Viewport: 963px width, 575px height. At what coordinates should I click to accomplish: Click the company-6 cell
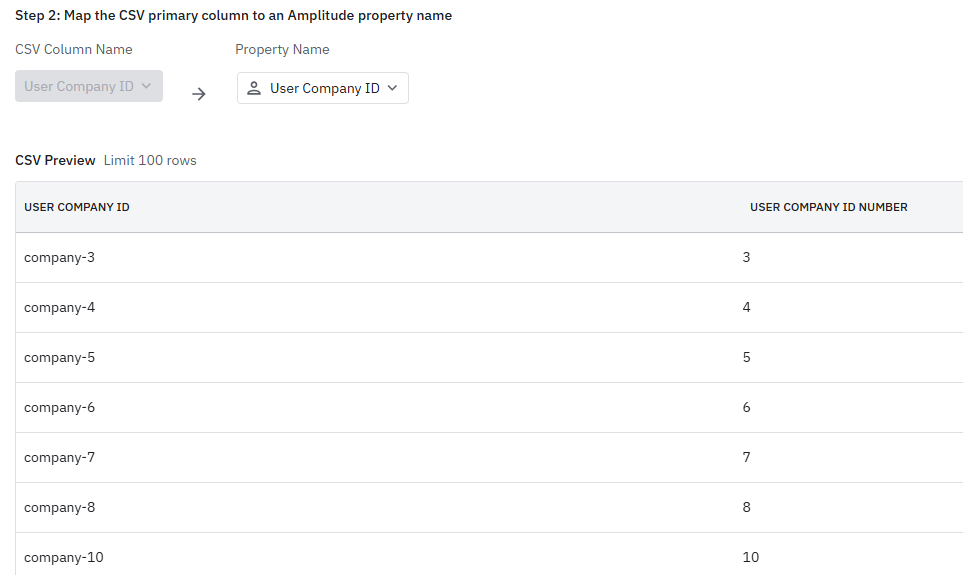coord(60,407)
